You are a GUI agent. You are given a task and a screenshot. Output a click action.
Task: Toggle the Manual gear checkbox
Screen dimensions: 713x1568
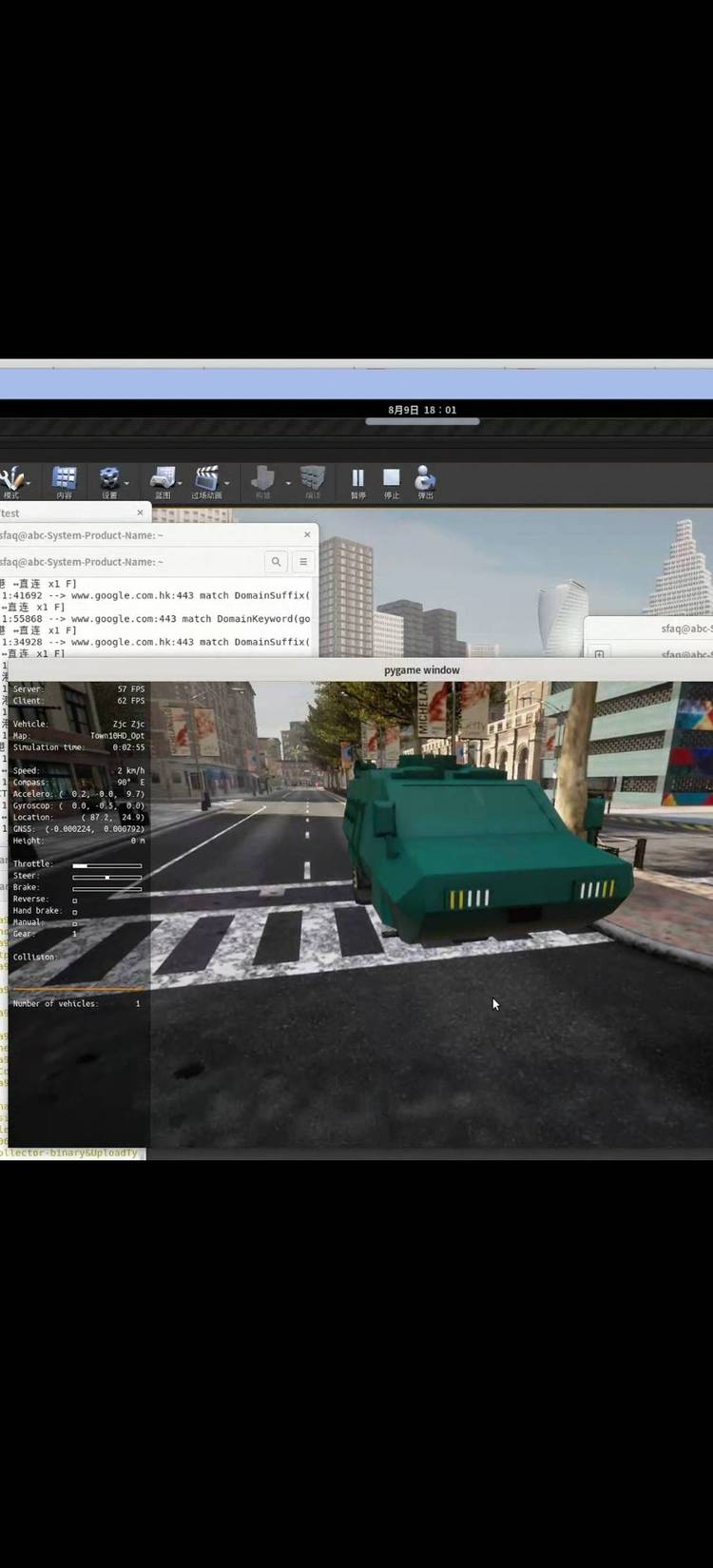point(75,922)
